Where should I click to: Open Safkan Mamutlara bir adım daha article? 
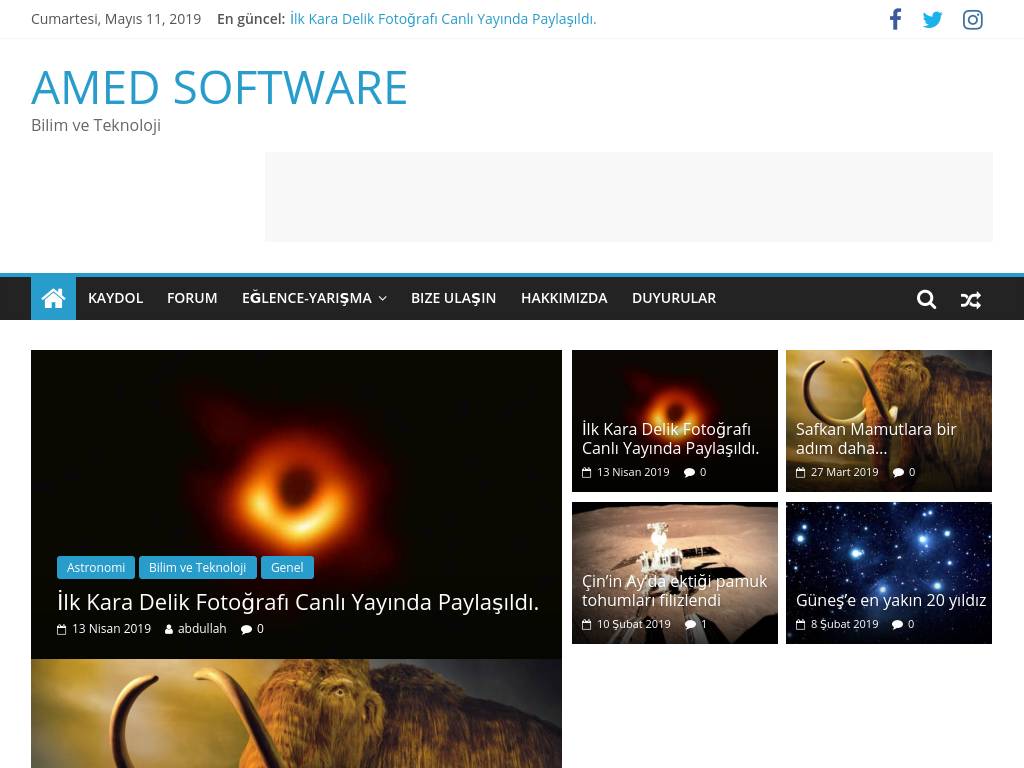(x=876, y=439)
